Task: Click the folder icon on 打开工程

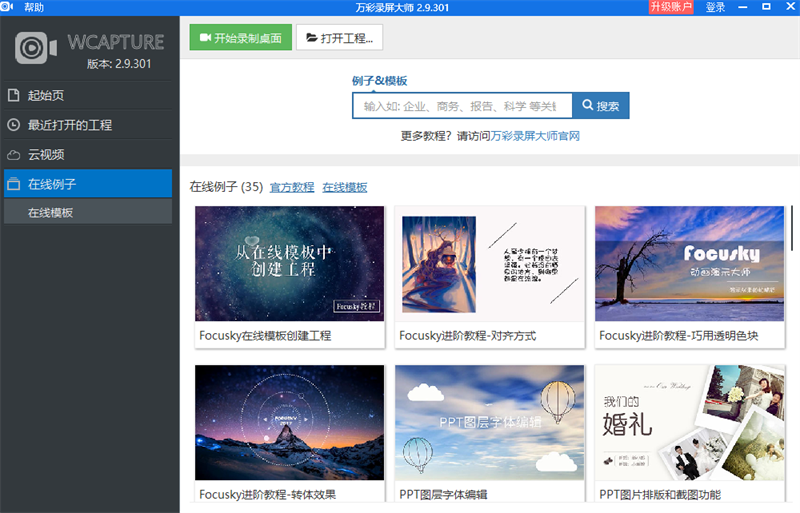Action: (x=311, y=37)
